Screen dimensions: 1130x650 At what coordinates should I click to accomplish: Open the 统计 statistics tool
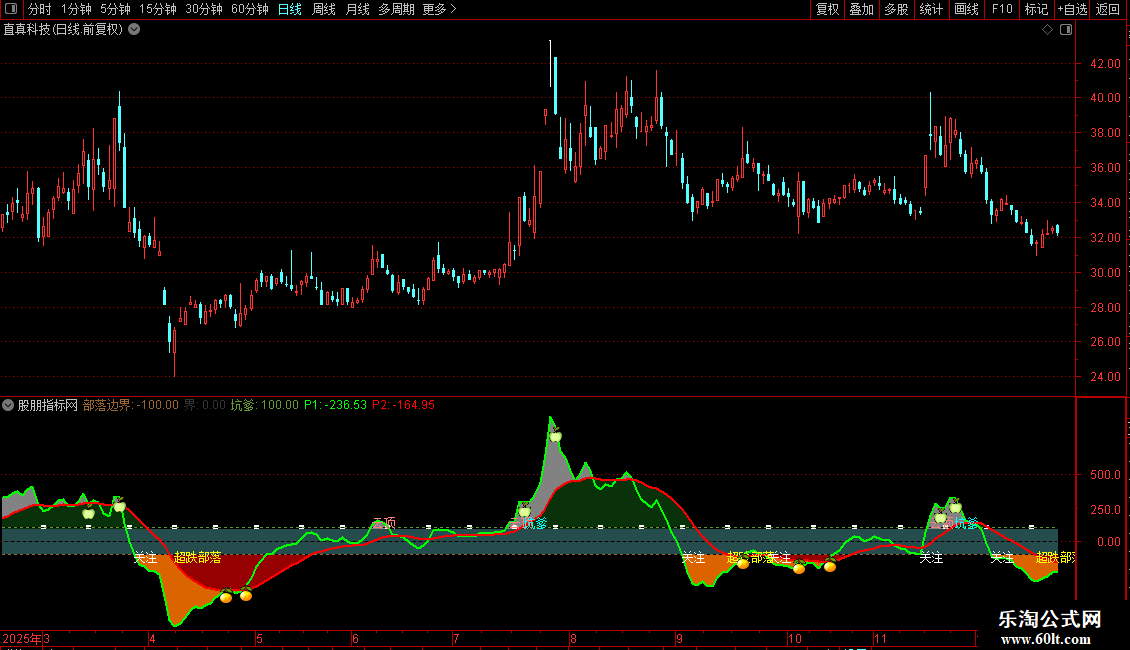pos(931,9)
